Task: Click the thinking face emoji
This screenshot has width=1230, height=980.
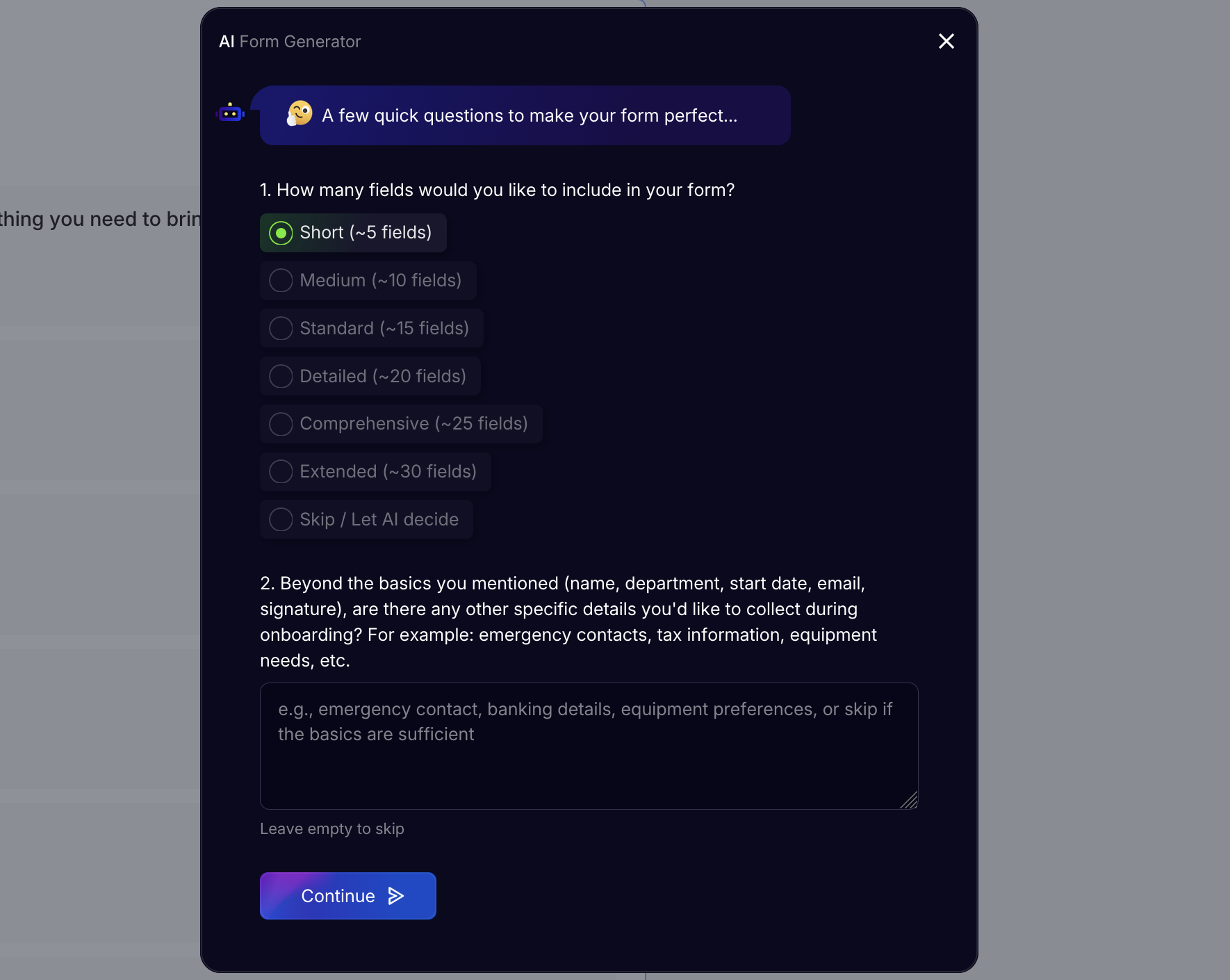Action: pos(300,113)
